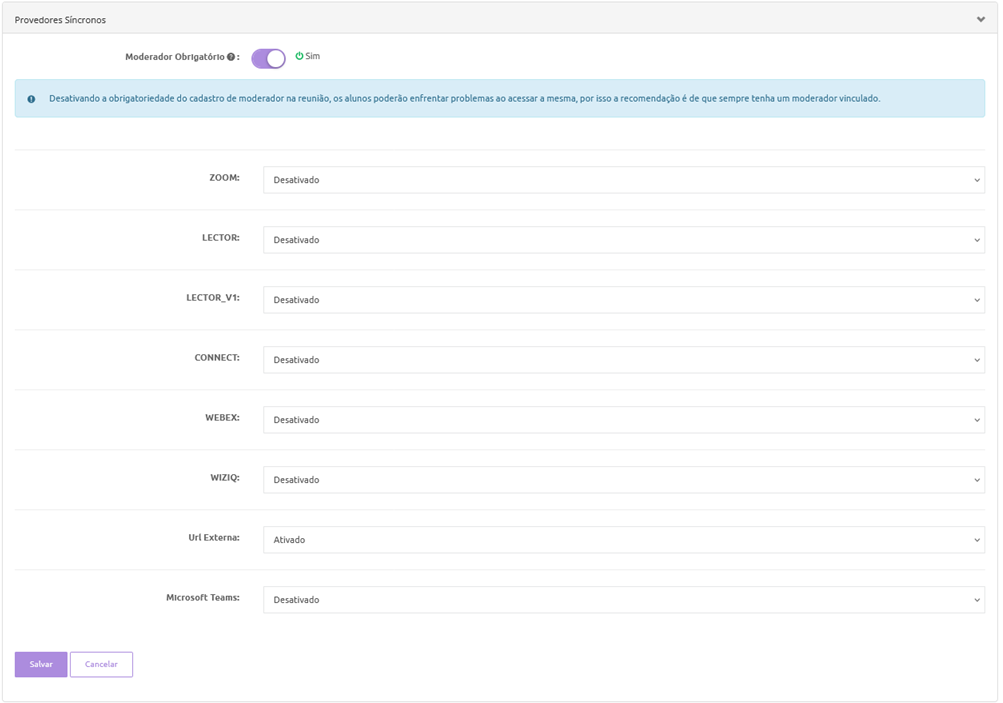Change the Url Externa dropdown value
Screen dimensions: 1003x703
623,540
